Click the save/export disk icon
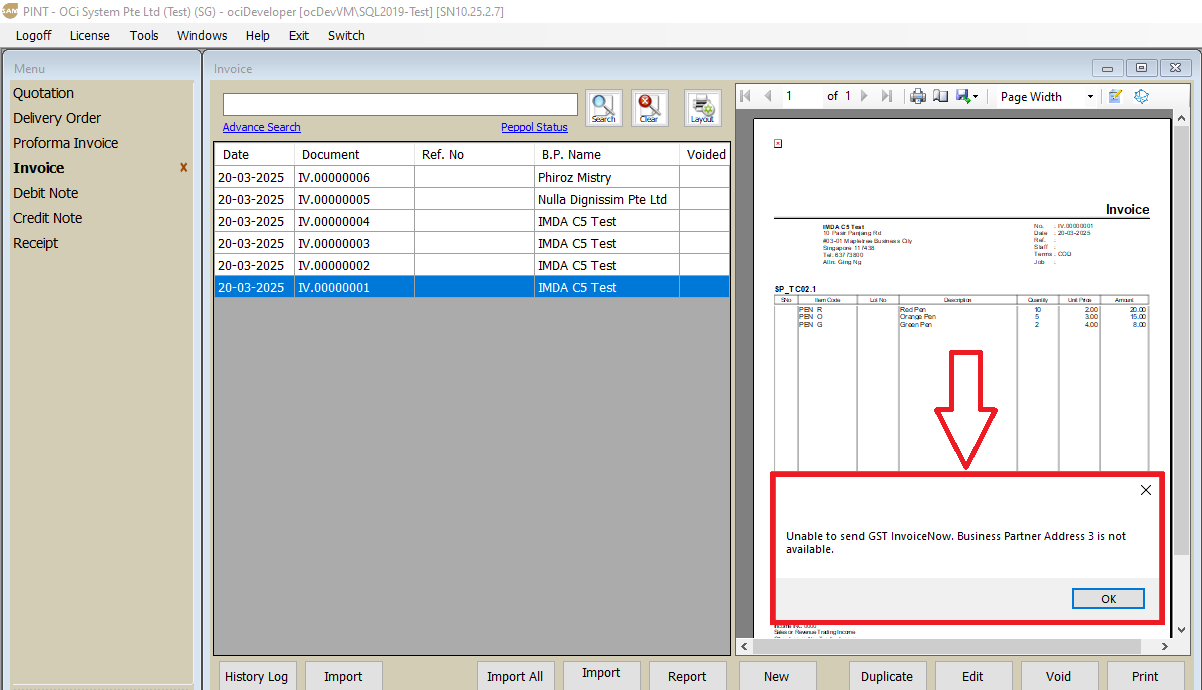Viewport: 1202px width, 690px height. (x=962, y=96)
